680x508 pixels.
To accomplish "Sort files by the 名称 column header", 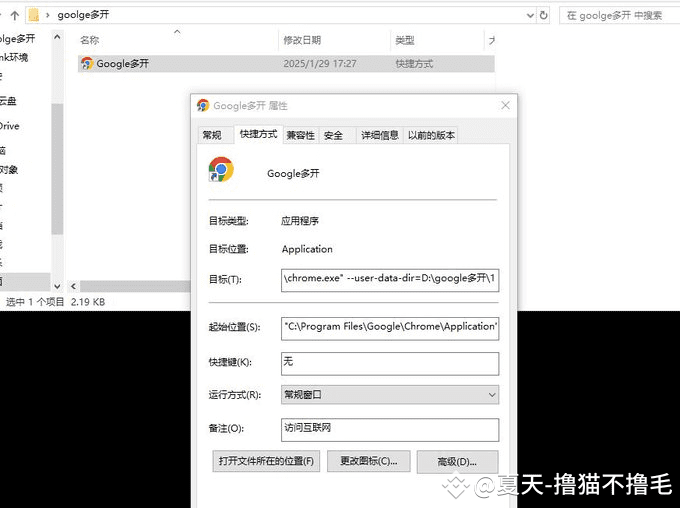I will (x=90, y=40).
